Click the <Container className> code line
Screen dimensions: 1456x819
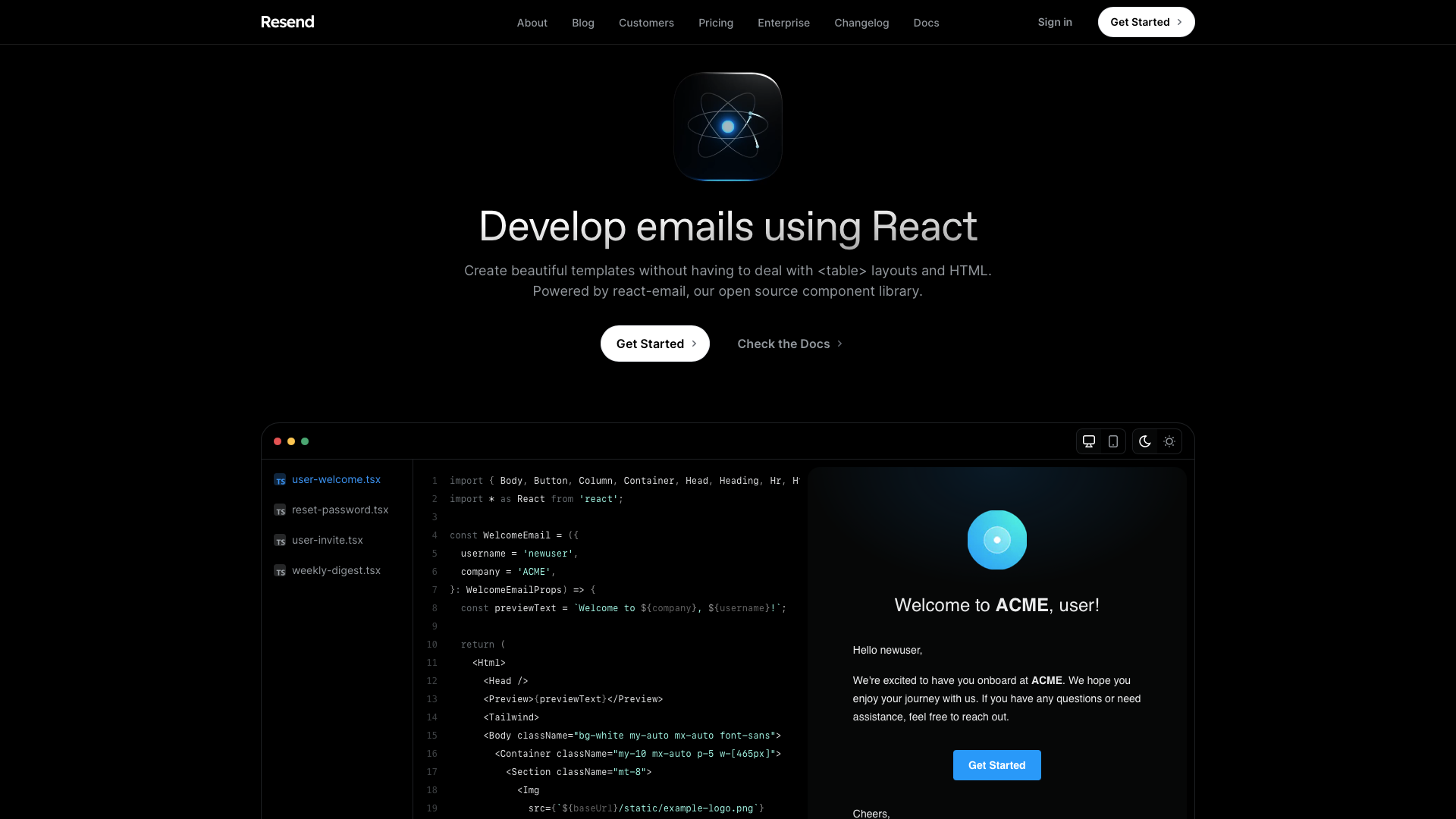coord(638,754)
